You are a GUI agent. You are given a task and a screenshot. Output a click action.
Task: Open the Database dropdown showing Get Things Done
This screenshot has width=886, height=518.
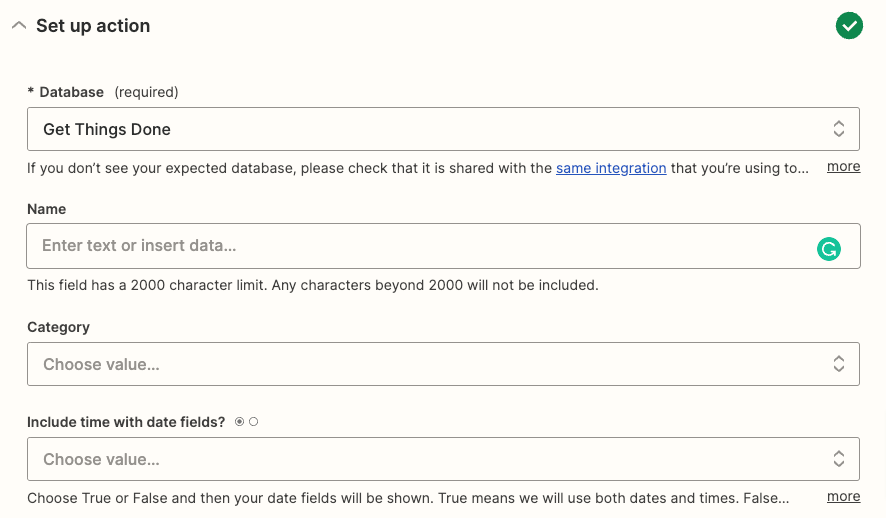coord(444,129)
